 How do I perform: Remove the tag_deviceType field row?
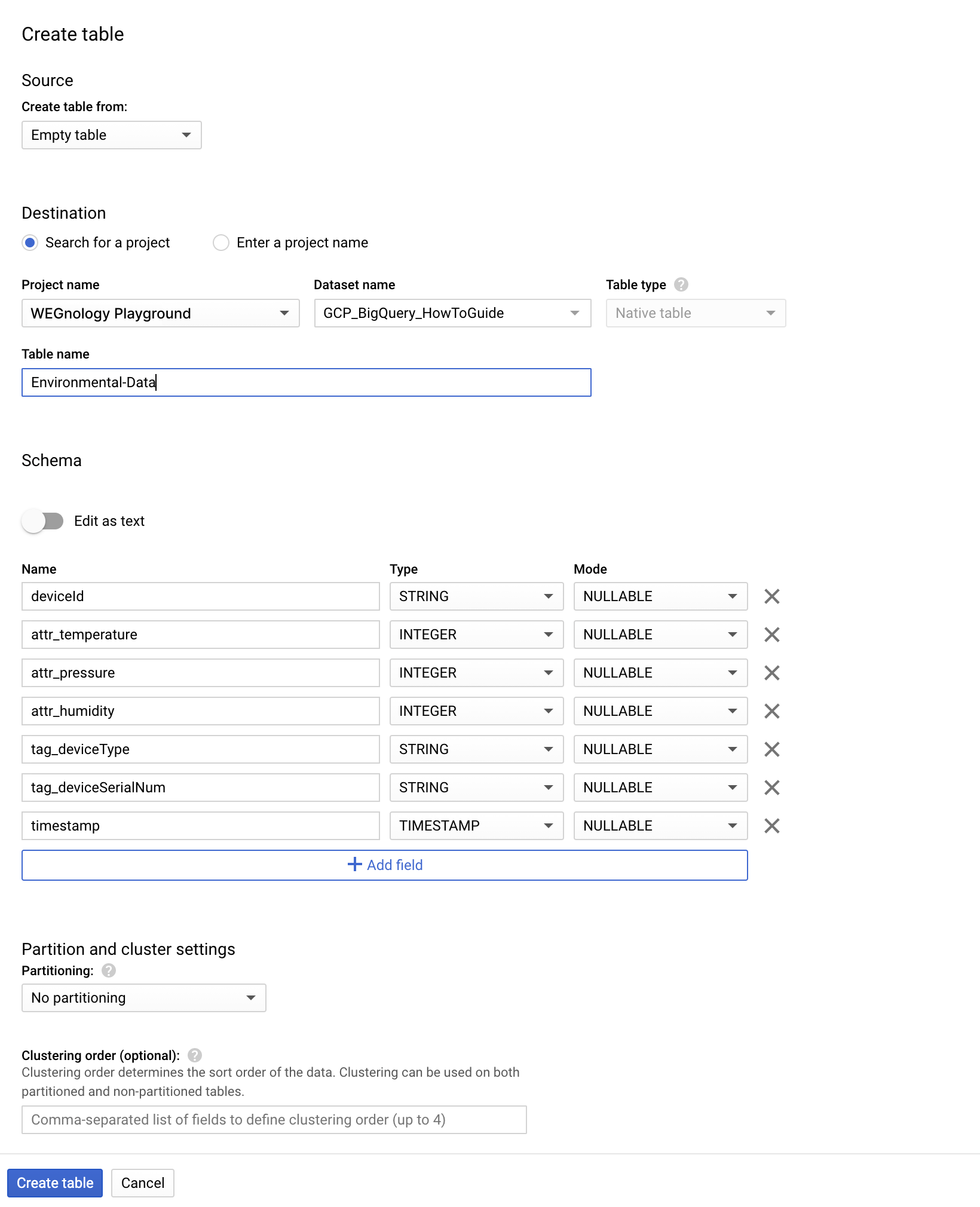[771, 749]
